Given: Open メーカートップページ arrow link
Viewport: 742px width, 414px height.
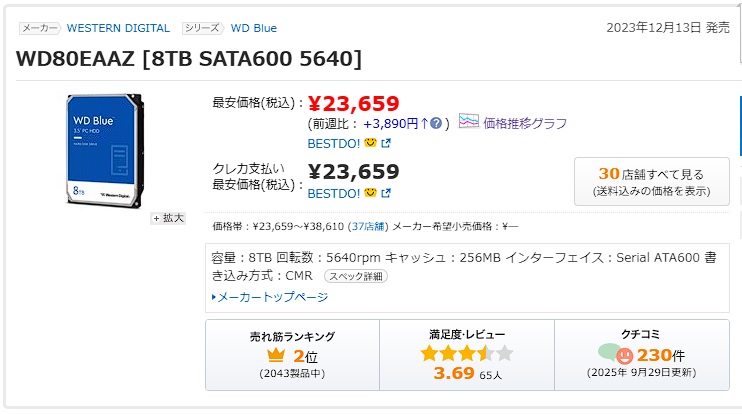Looking at the screenshot, I should click(270, 297).
